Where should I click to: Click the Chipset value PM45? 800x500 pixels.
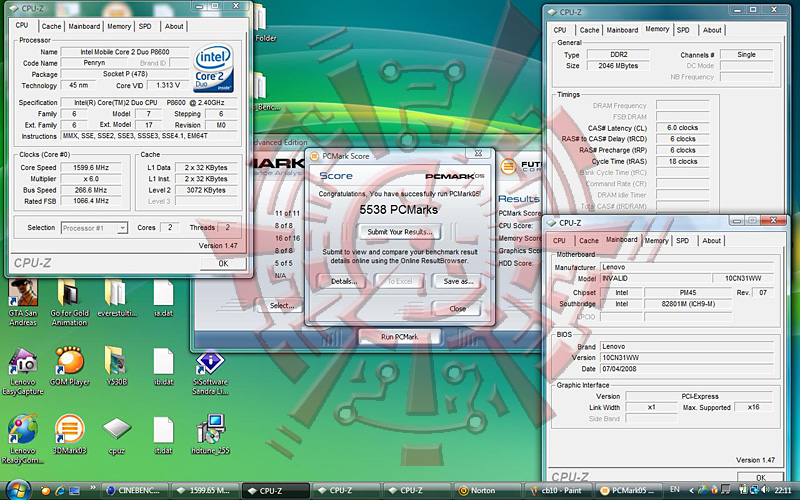pos(688,292)
